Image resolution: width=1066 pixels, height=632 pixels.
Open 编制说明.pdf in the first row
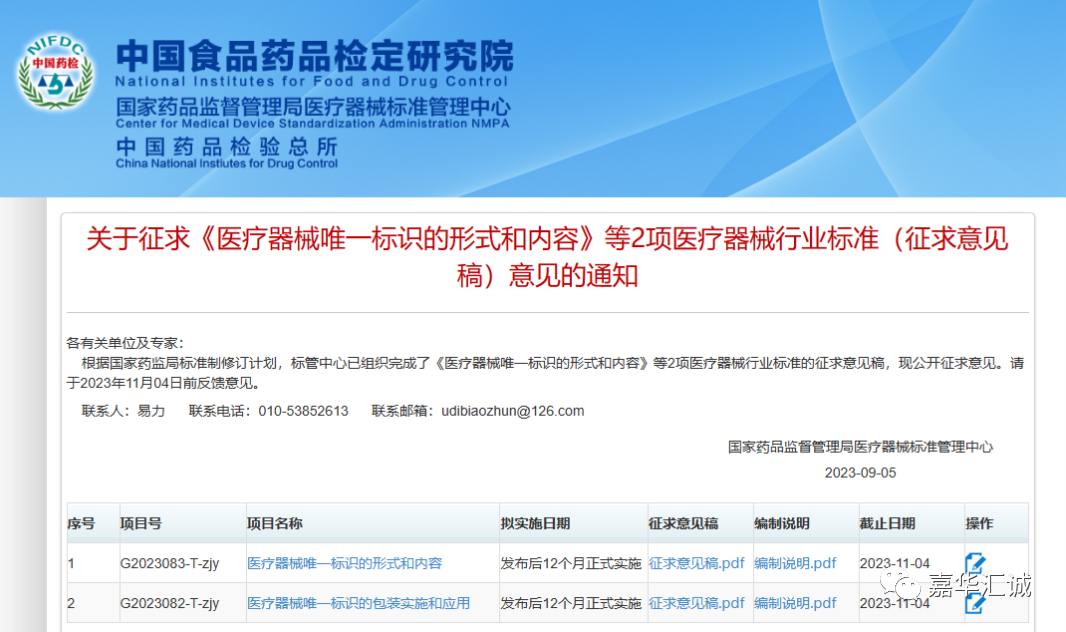pos(795,564)
